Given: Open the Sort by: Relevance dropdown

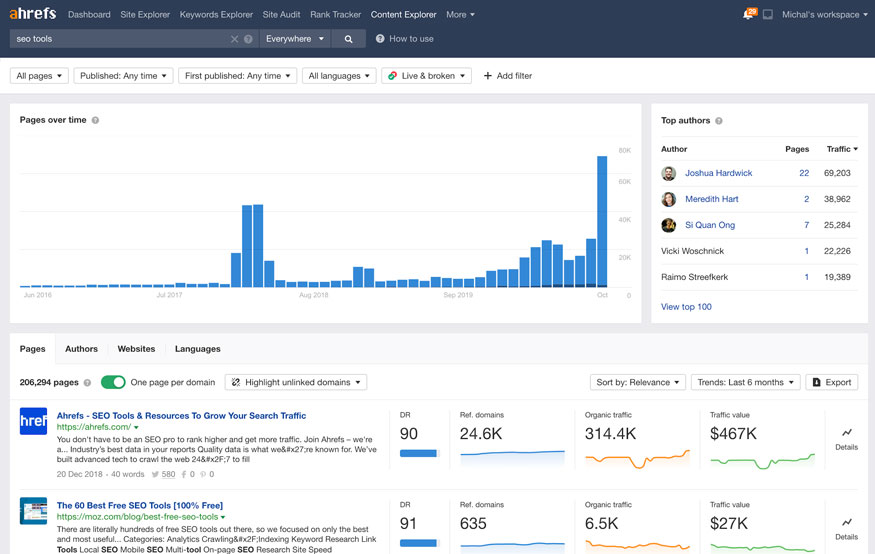Looking at the screenshot, I should (x=637, y=382).
